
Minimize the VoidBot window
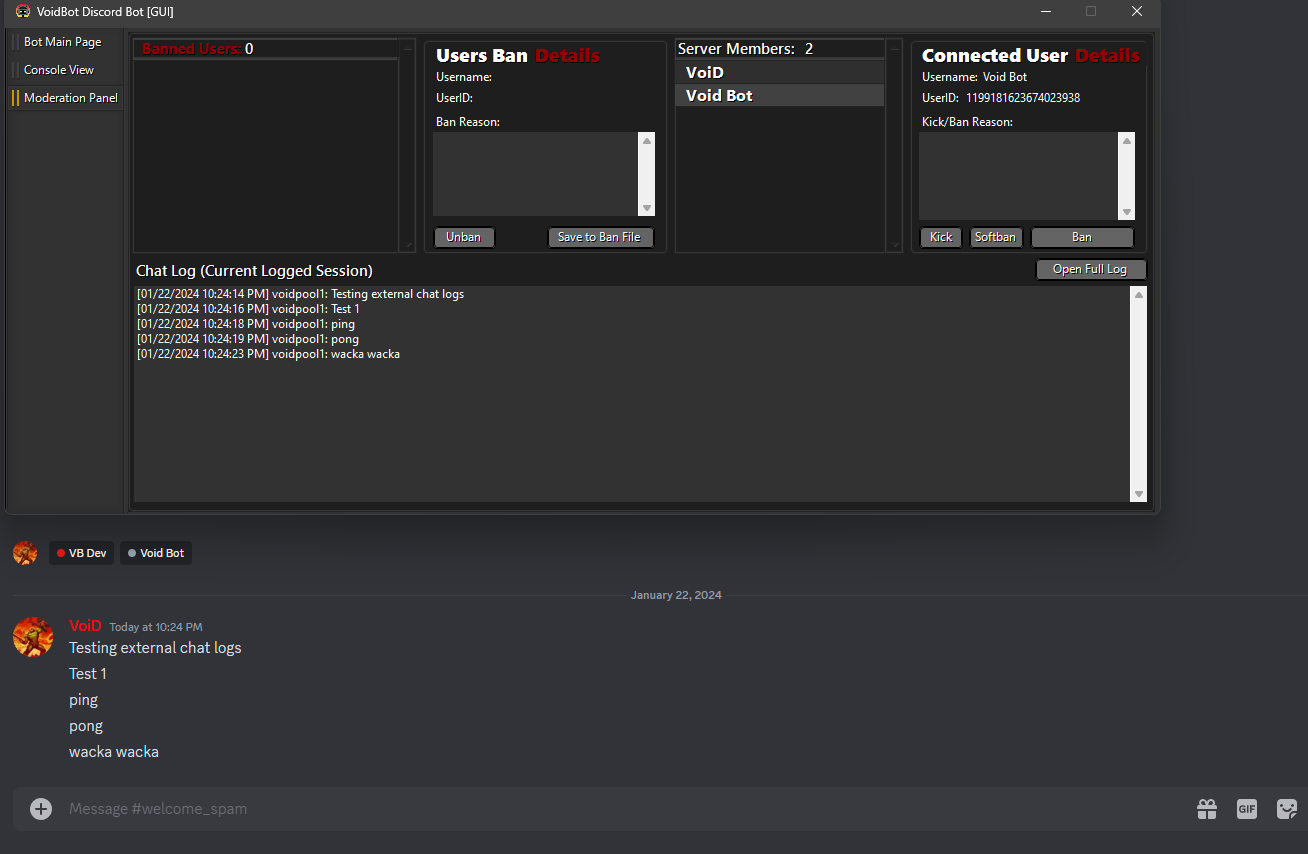[1045, 12]
